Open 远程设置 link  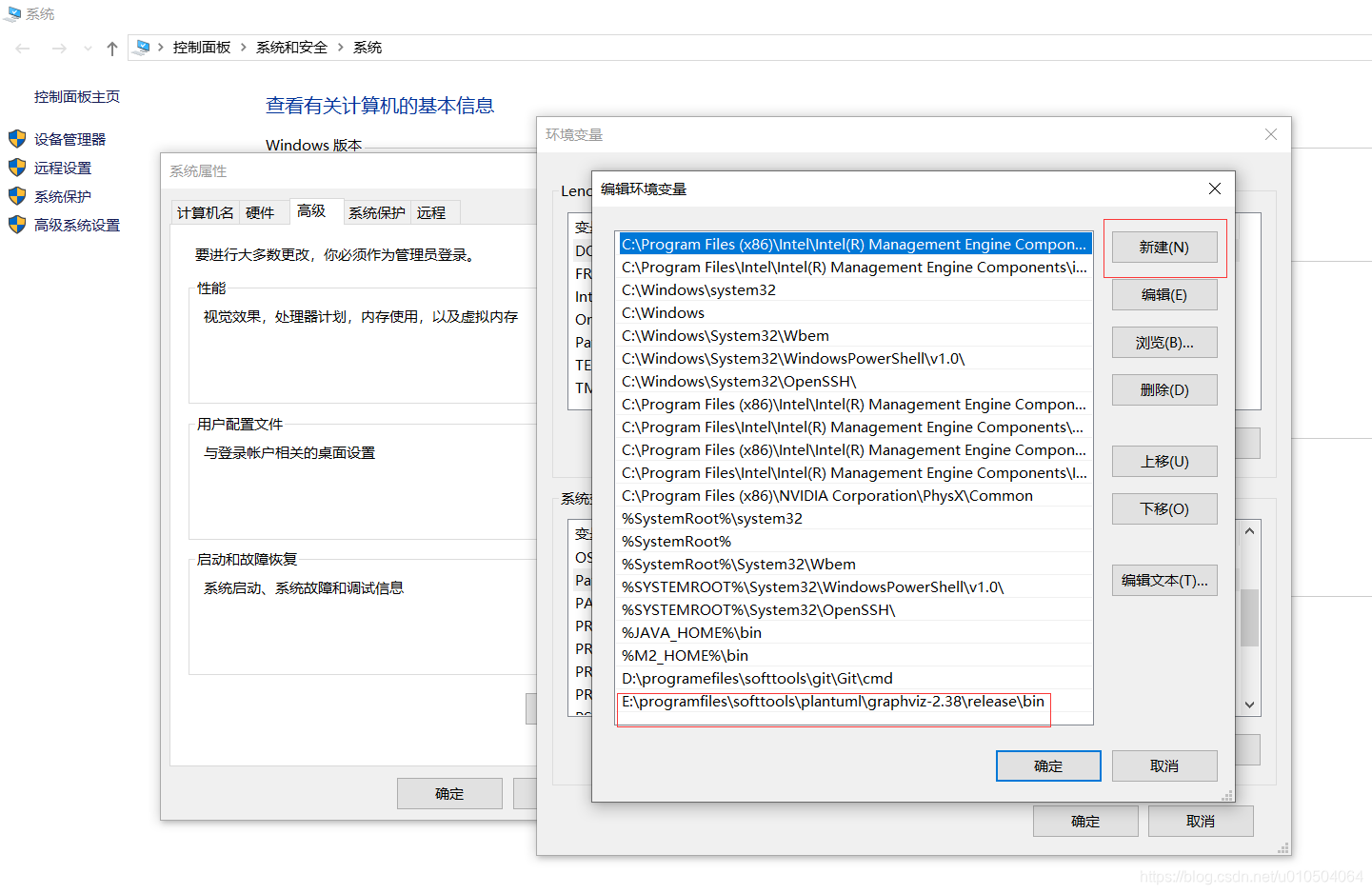[x=63, y=168]
